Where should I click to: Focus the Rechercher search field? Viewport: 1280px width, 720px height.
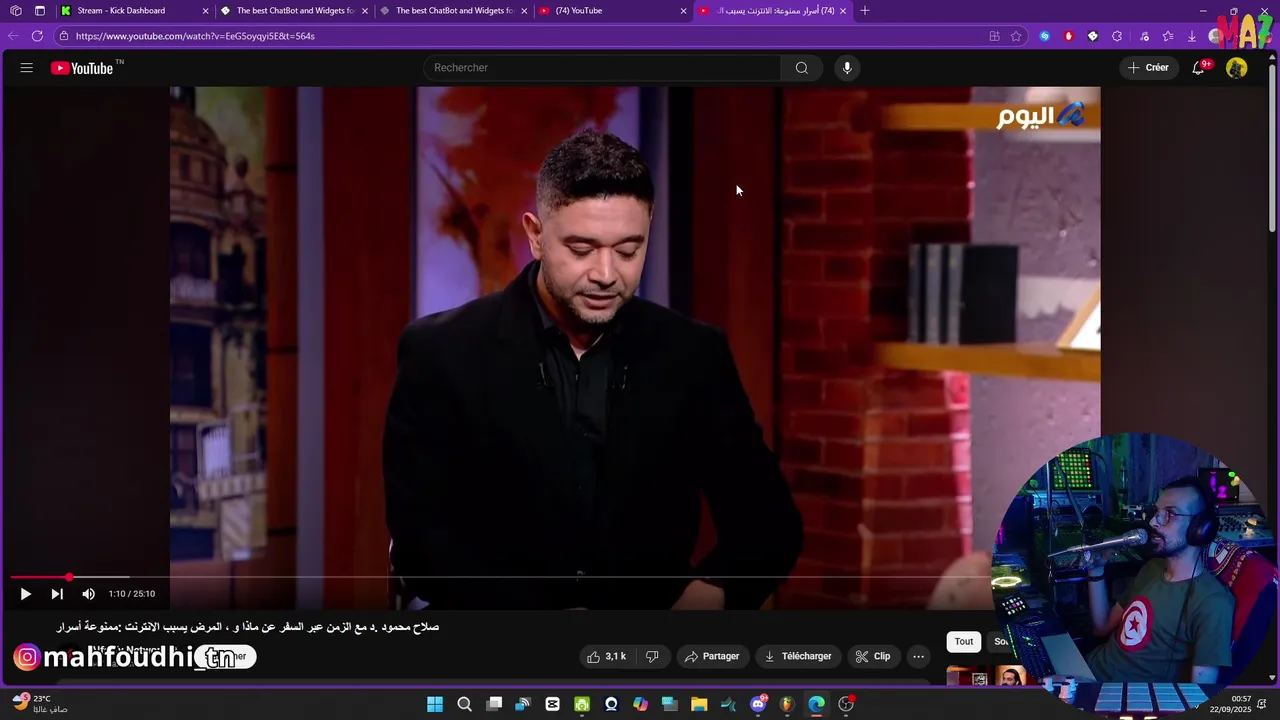[x=602, y=68]
